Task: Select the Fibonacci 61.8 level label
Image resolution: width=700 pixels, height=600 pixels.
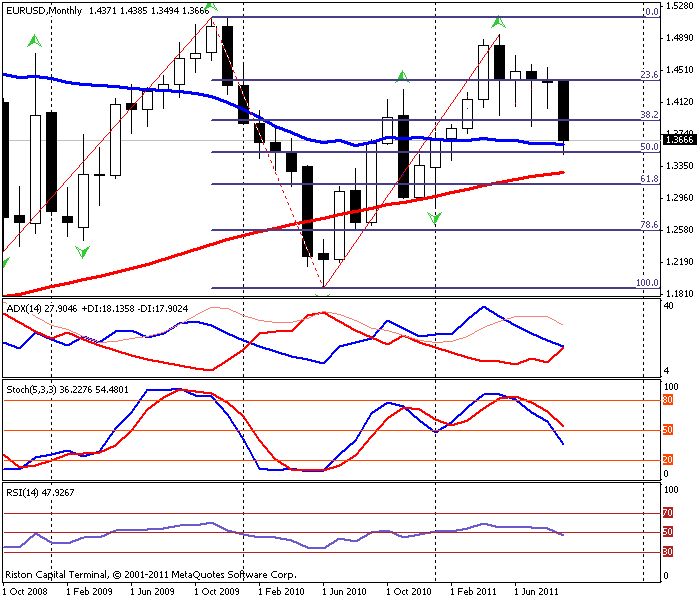Action: [x=650, y=179]
